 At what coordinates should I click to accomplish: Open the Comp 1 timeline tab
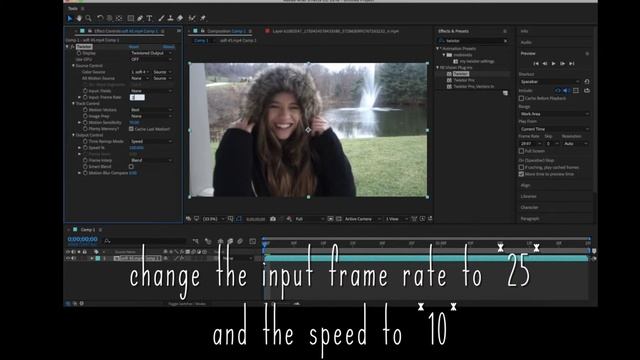[87, 230]
